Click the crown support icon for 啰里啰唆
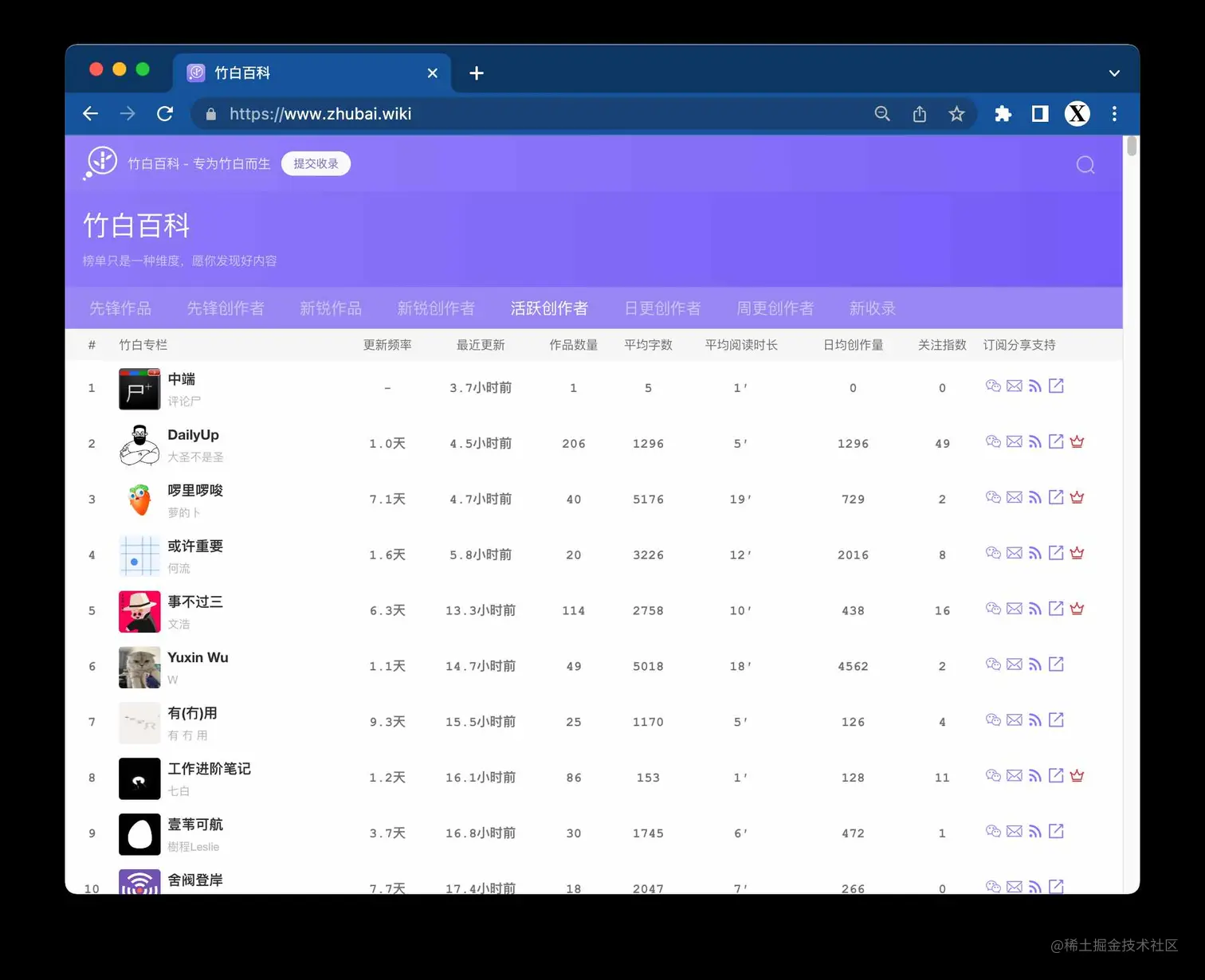1205x980 pixels. [1077, 498]
